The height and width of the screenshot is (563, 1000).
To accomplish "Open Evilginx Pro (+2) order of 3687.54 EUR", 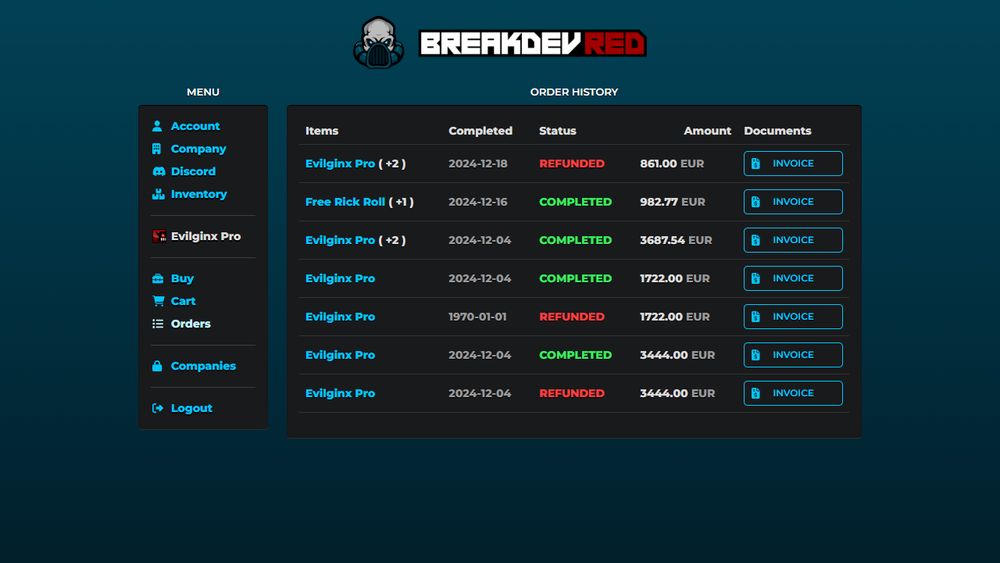I will 340,240.
